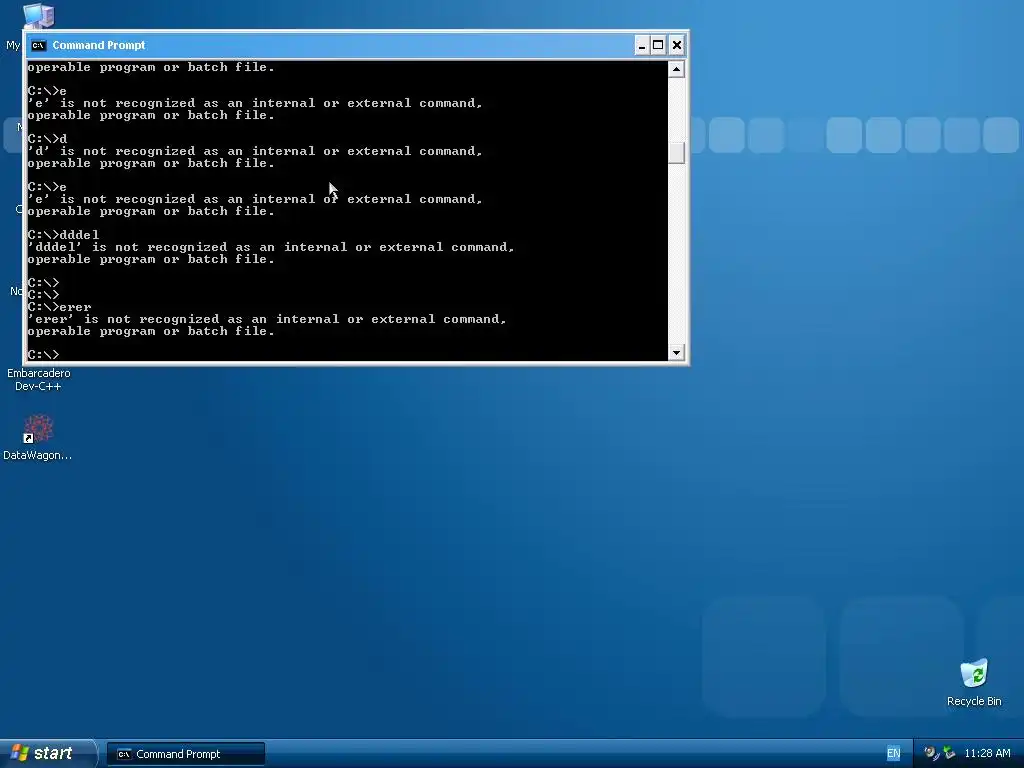Open the Windows start menu button

(x=47, y=754)
